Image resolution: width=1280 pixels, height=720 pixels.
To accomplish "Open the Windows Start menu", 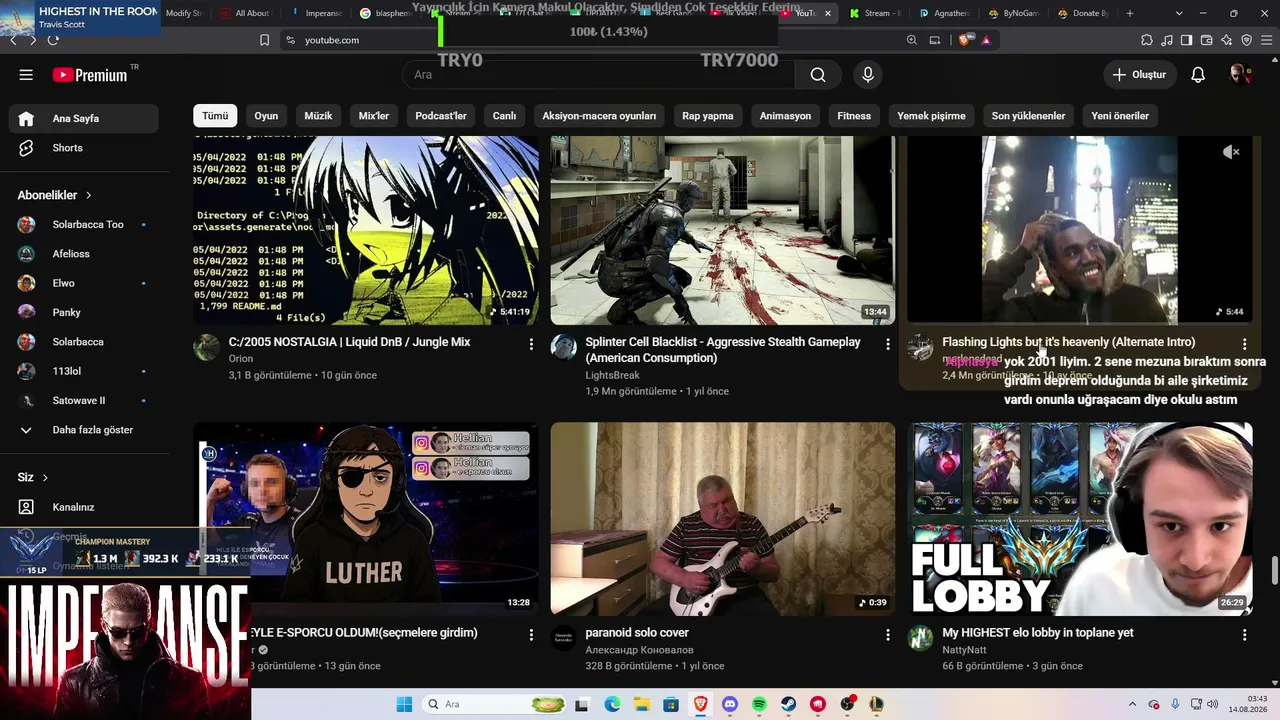I will pyautogui.click(x=404, y=704).
